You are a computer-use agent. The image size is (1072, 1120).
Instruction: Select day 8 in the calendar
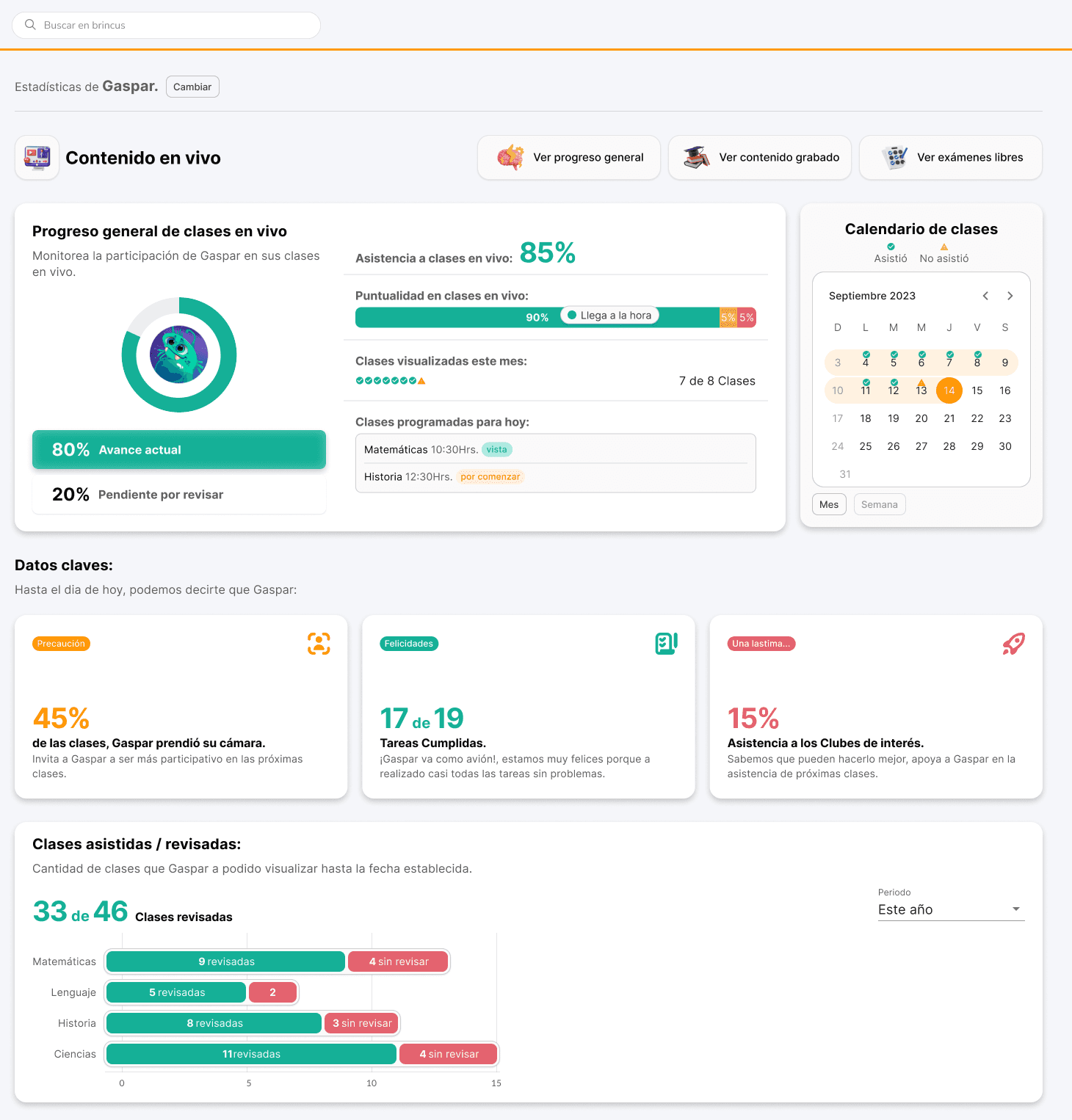pyautogui.click(x=977, y=361)
